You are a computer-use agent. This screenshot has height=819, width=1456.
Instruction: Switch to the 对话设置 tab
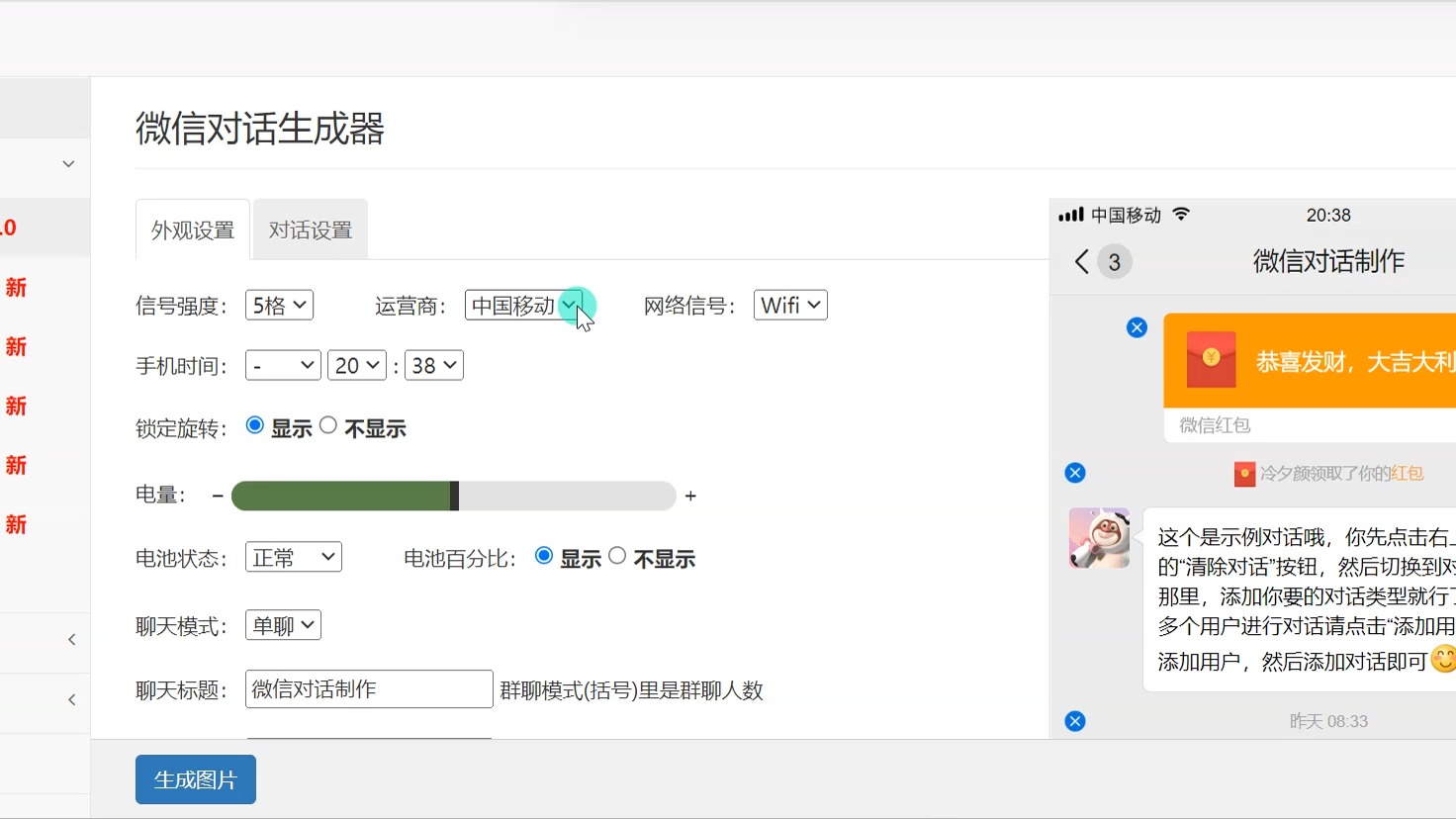[x=311, y=229]
